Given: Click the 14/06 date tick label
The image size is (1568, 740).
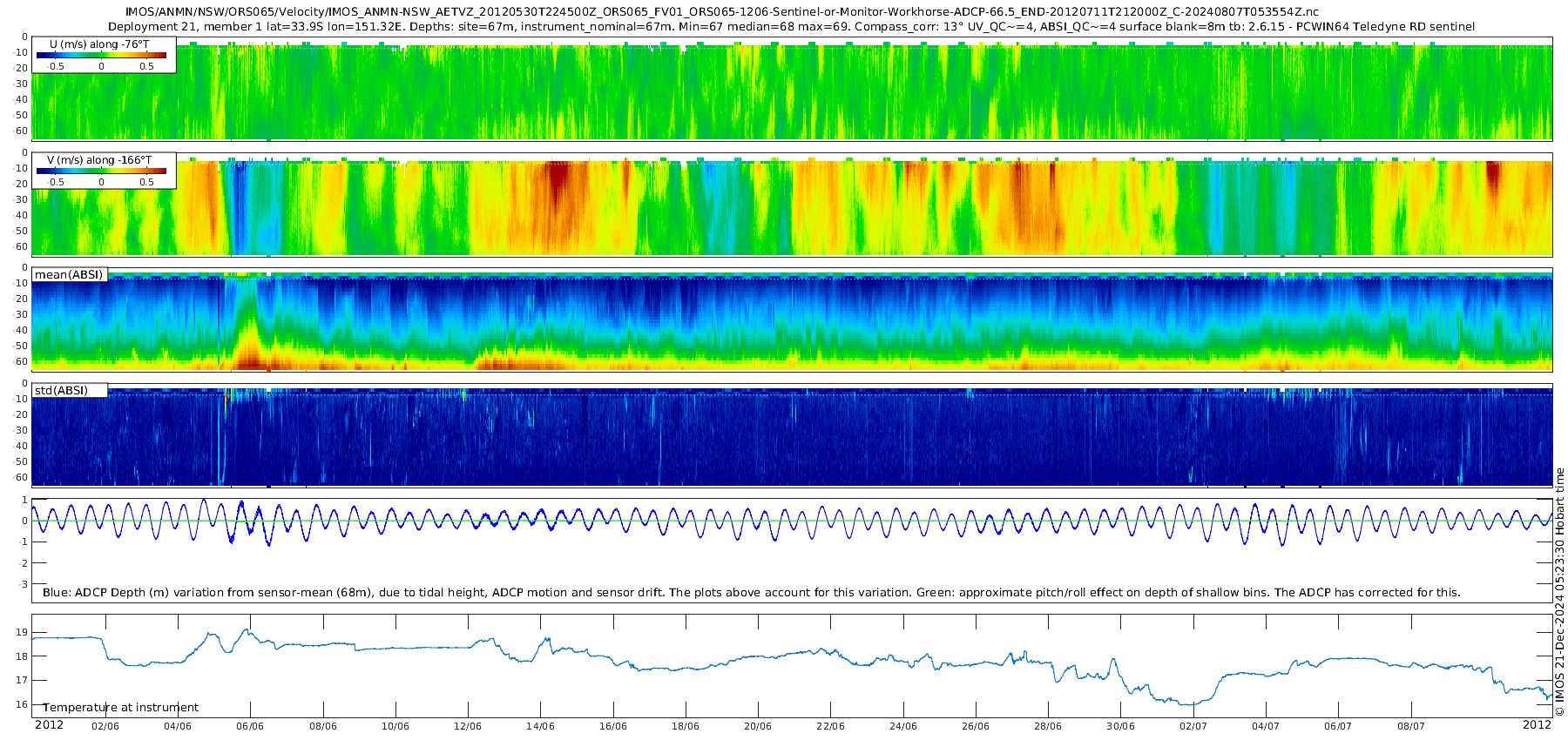Looking at the screenshot, I should tap(540, 726).
